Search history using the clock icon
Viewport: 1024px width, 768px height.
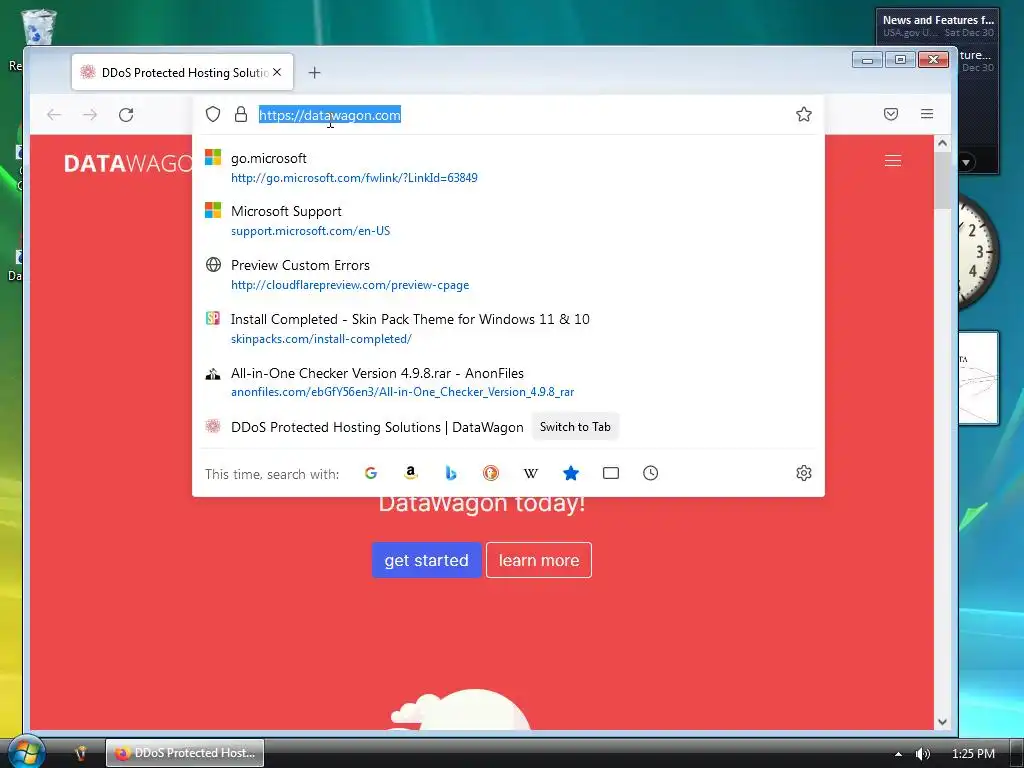point(650,473)
